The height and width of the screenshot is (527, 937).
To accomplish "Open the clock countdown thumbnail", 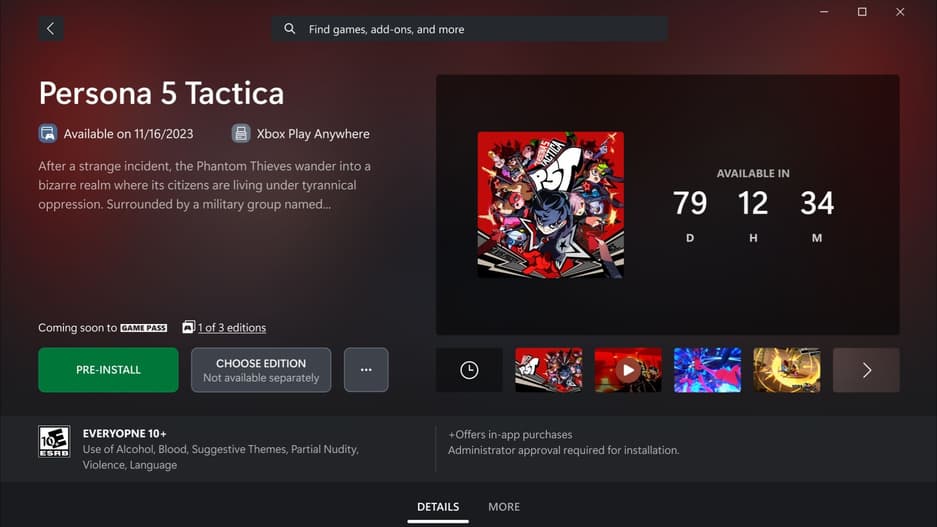I will (x=469, y=370).
